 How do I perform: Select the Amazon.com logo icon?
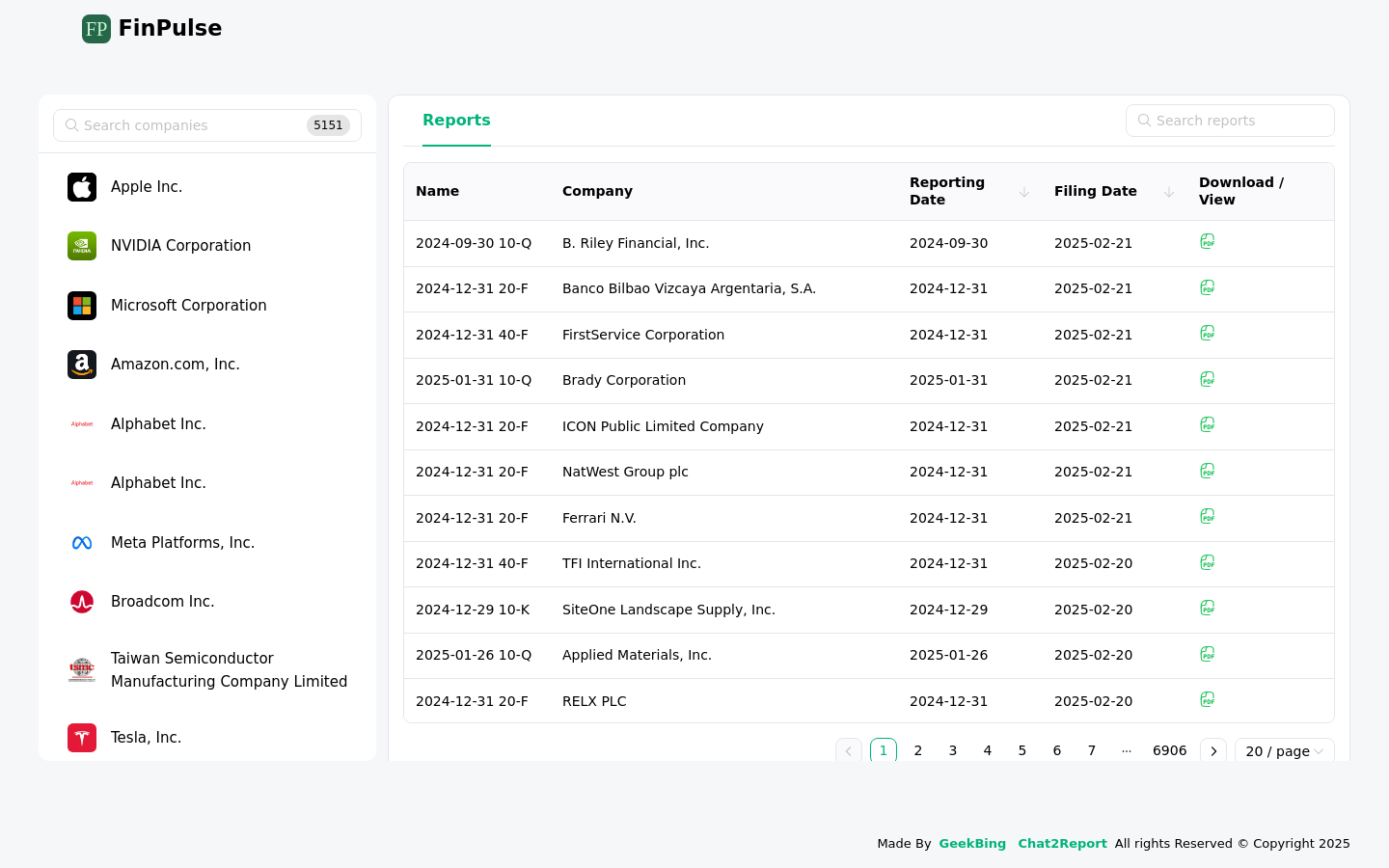point(82,365)
